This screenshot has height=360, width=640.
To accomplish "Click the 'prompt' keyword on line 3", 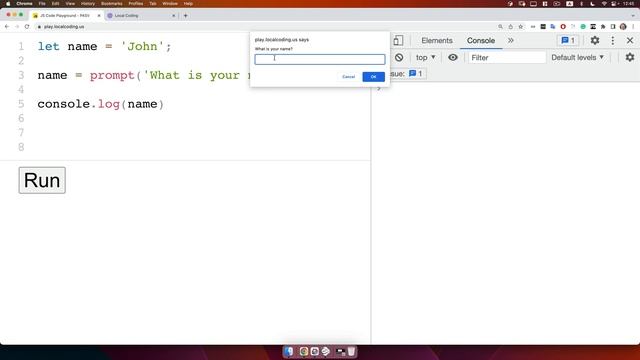I will (x=112, y=76).
